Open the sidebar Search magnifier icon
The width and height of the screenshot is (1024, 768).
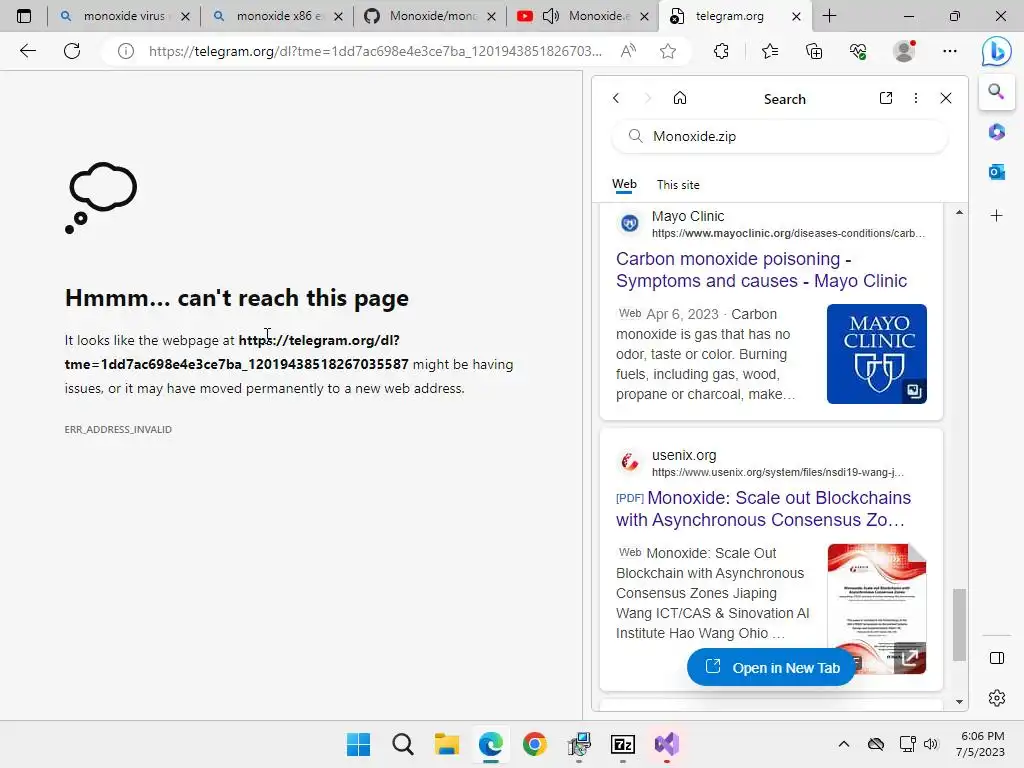pyautogui.click(x=996, y=91)
